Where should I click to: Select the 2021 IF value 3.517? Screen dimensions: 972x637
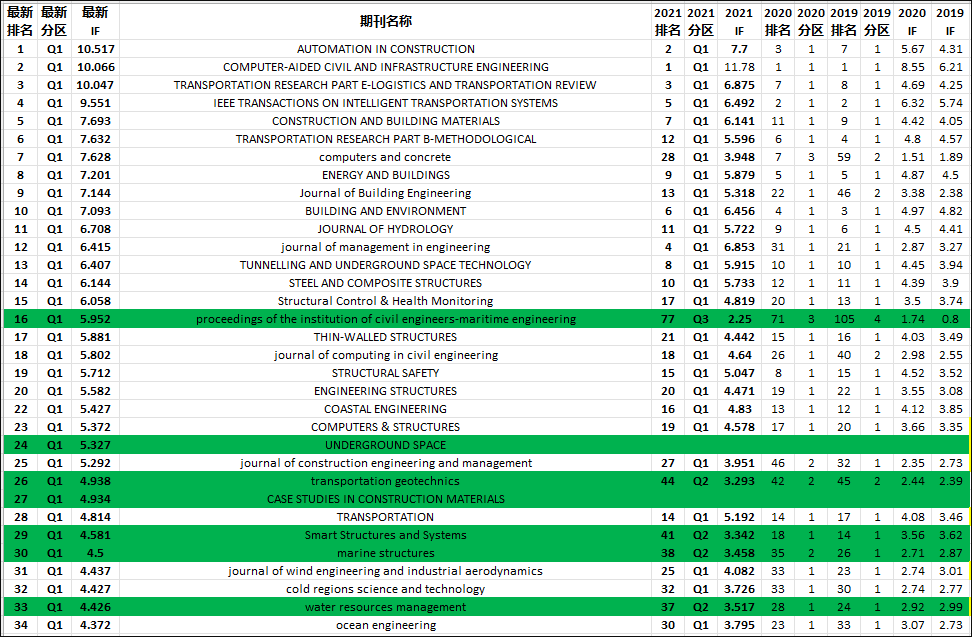click(x=739, y=607)
